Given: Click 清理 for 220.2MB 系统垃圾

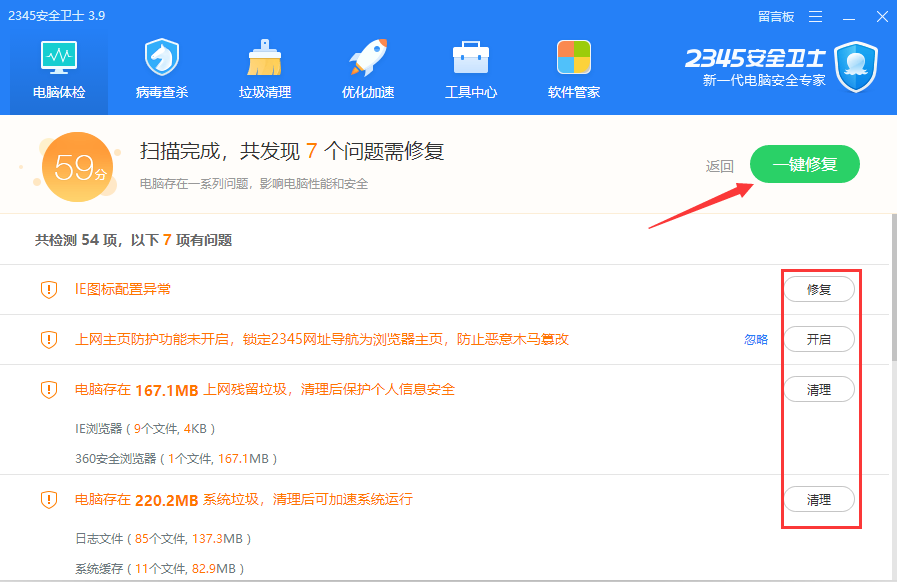Looking at the screenshot, I should point(819,500).
